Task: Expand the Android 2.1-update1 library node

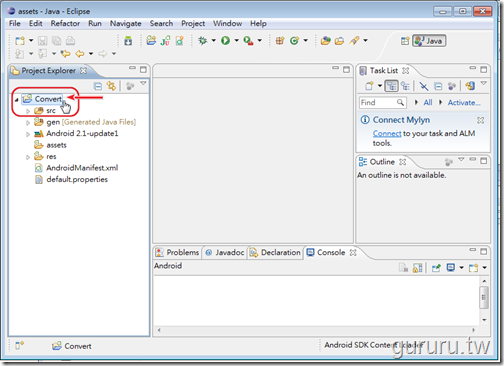Action: point(28,134)
